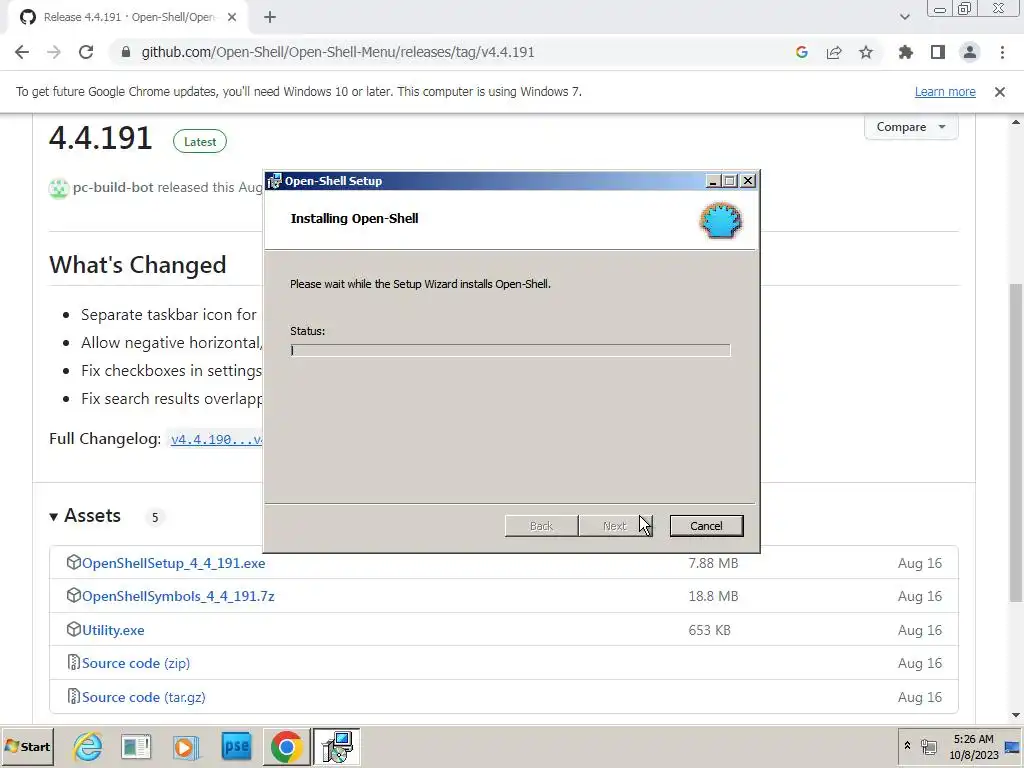Screen dimensions: 1024x768
Task: Select the Release 4.4.191 browser tab
Action: [x=128, y=17]
